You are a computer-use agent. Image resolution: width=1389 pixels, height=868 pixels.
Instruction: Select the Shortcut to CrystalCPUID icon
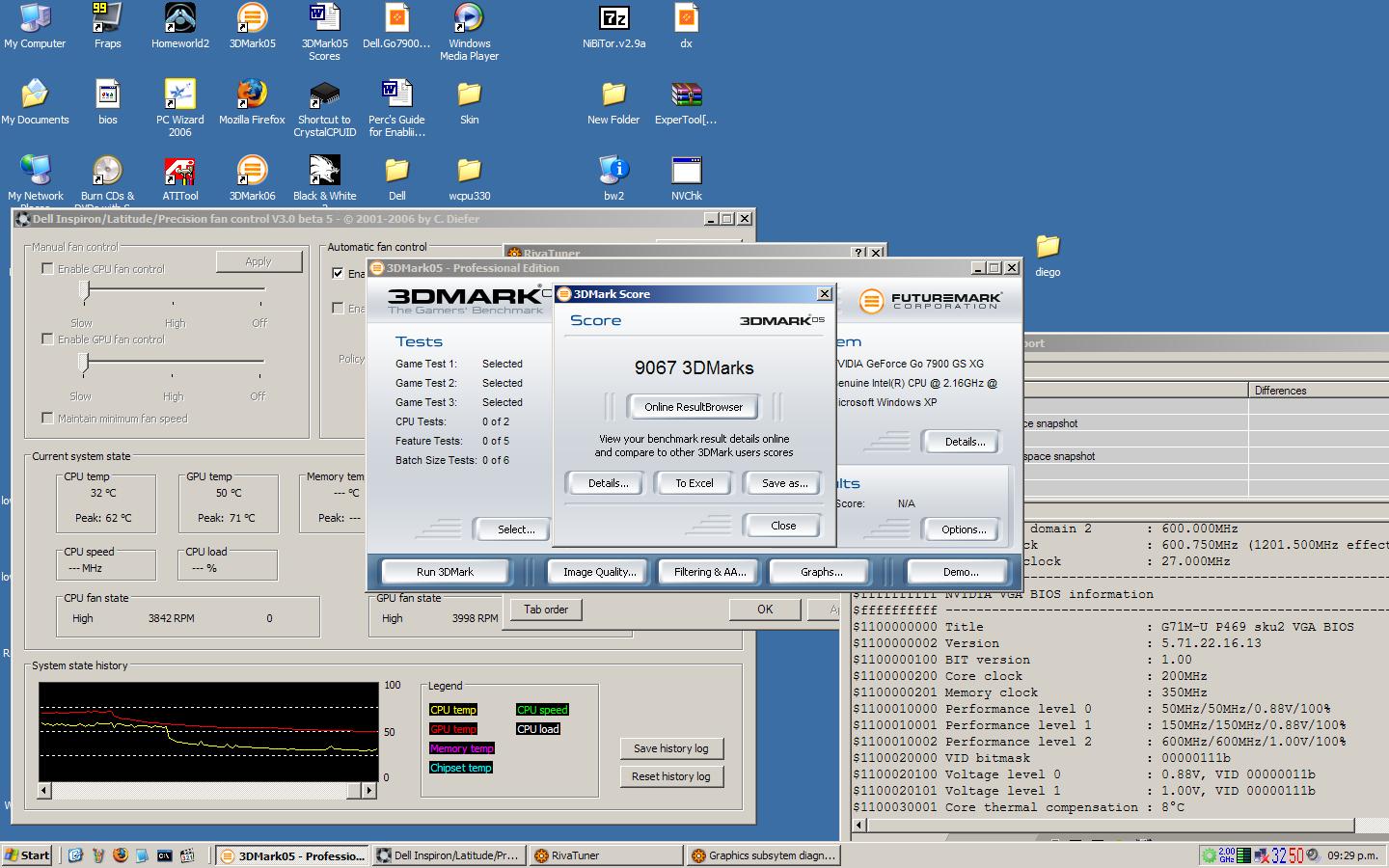pyautogui.click(x=324, y=107)
